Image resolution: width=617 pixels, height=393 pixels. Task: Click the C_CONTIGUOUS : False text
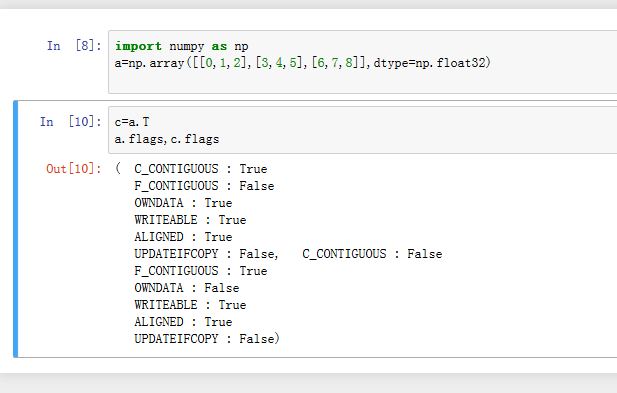(x=372, y=254)
